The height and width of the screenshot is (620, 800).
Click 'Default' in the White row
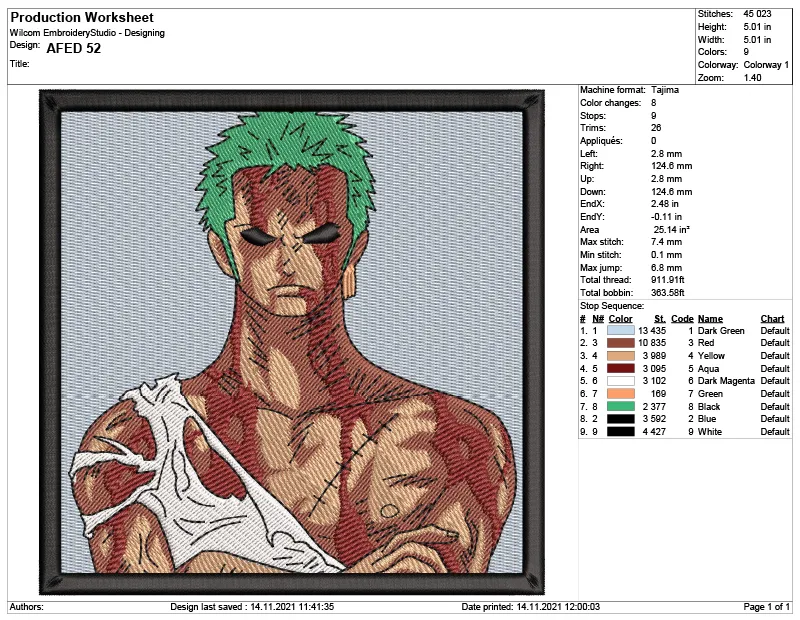pyautogui.click(x=775, y=431)
